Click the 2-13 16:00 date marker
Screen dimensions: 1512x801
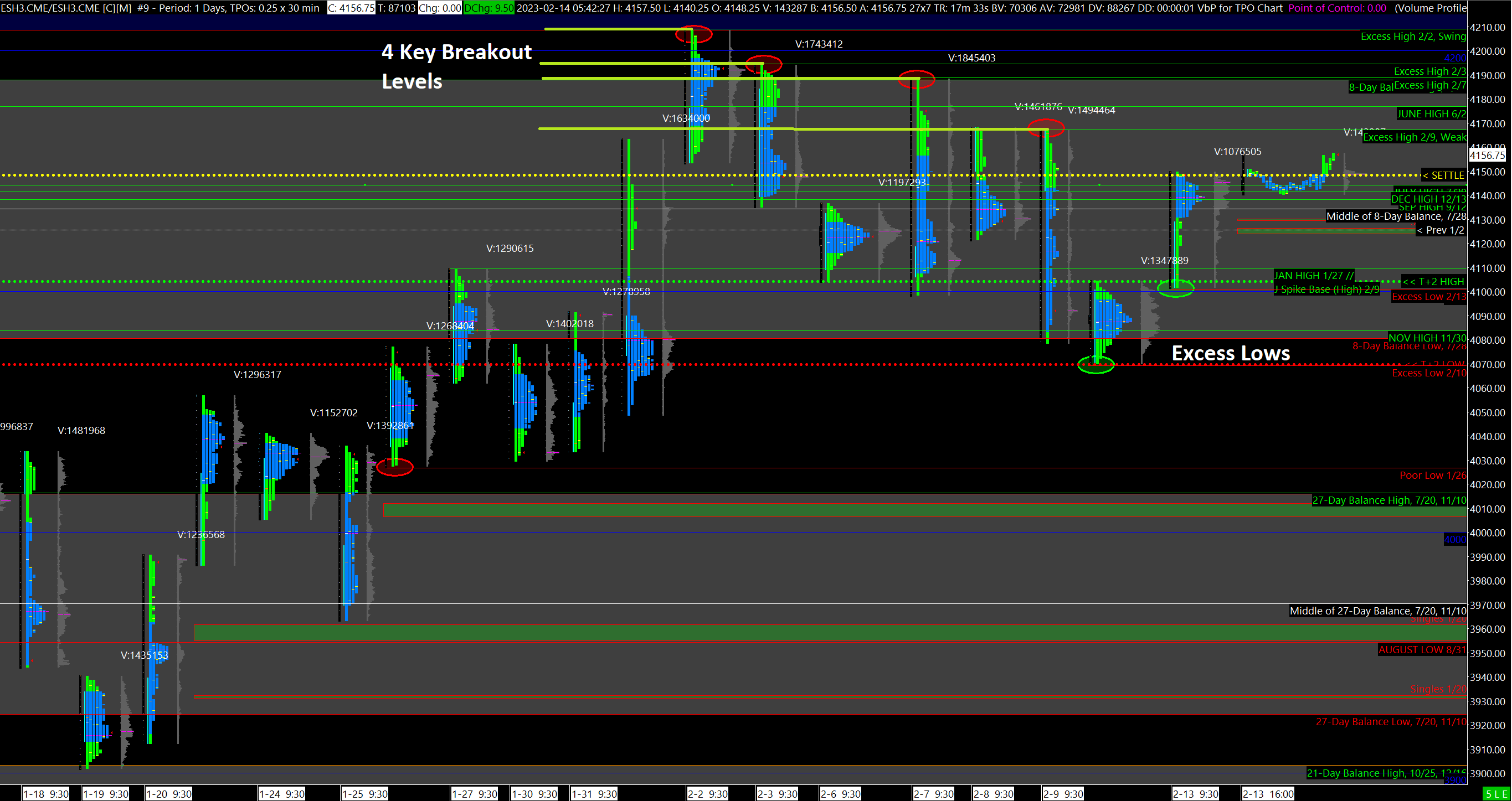1268,794
